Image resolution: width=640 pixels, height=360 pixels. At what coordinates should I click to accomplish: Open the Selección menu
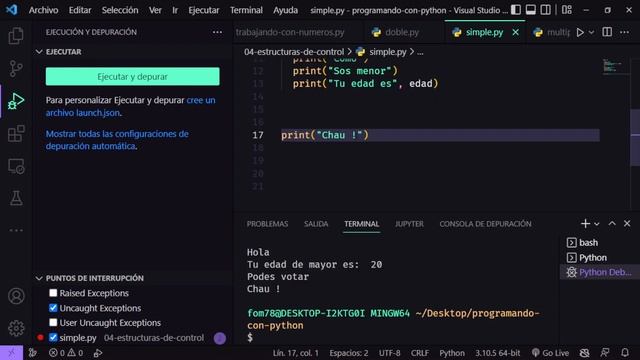click(120, 10)
